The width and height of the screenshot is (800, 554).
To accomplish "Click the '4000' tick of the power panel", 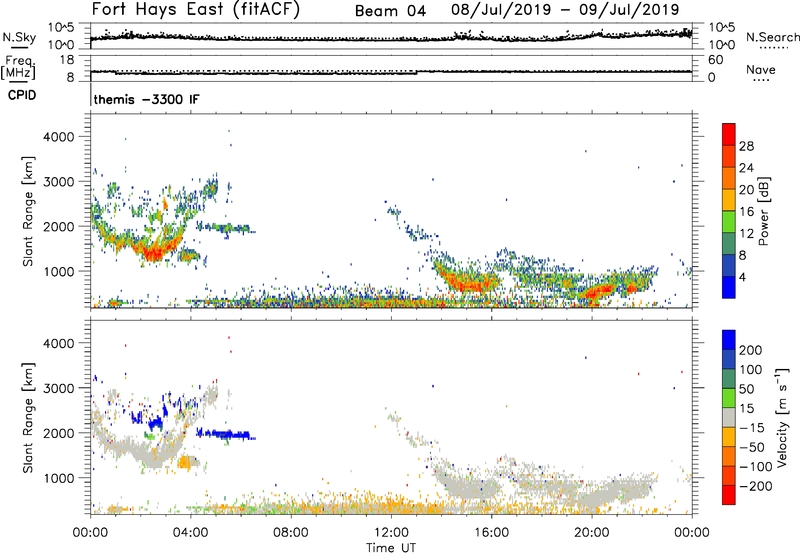I will tap(59, 137).
